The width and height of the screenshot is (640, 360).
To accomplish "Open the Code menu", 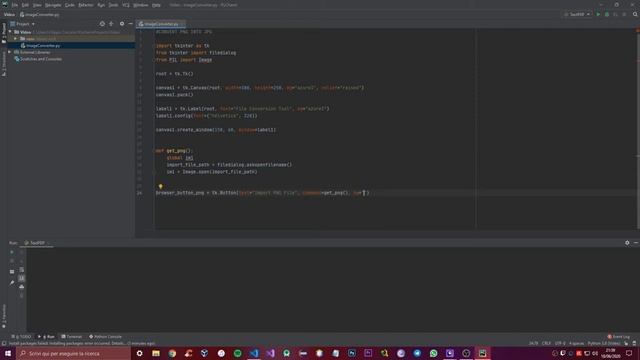I will [x=70, y=5].
